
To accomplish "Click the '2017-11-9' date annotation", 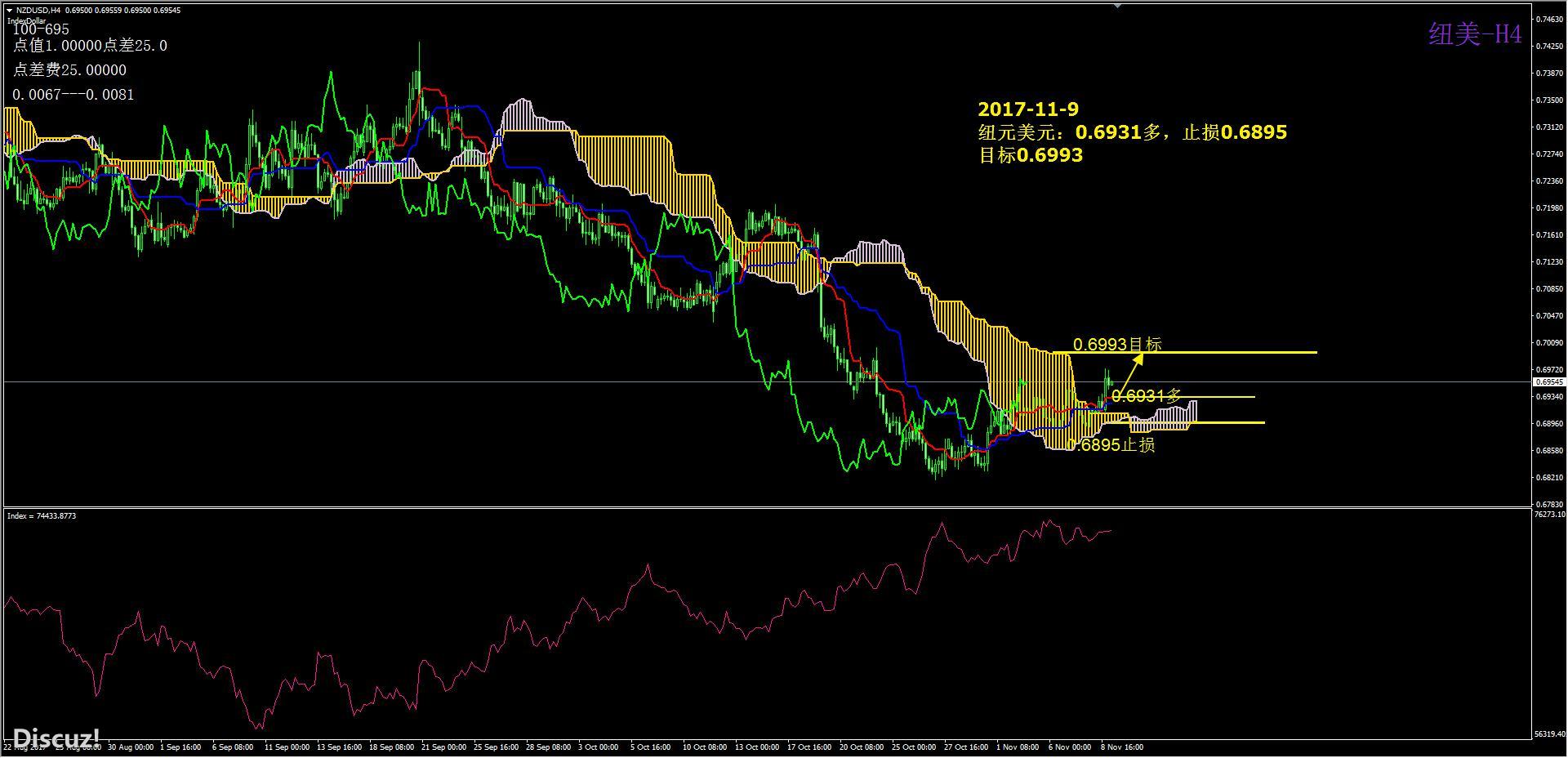I will 1028,109.
